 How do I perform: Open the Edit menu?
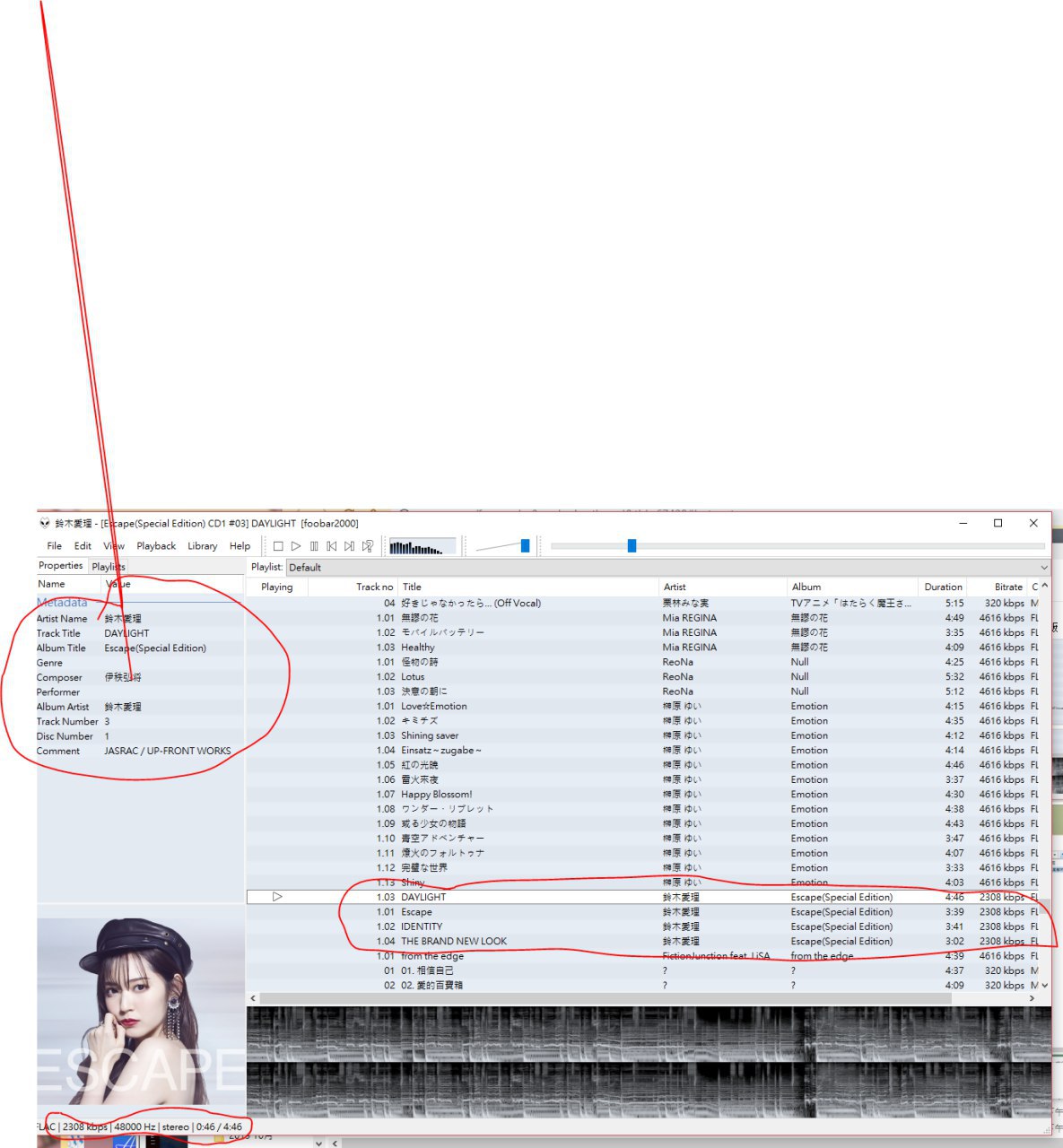tap(83, 546)
